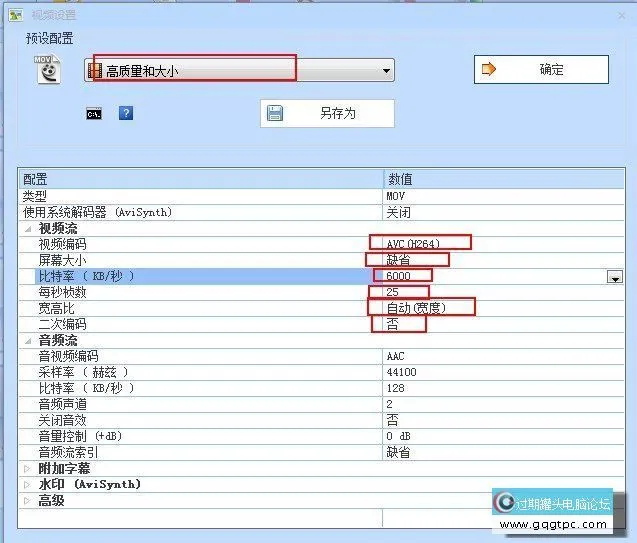Open the blue question mark help icon
The height and width of the screenshot is (543, 637).
click(x=126, y=113)
